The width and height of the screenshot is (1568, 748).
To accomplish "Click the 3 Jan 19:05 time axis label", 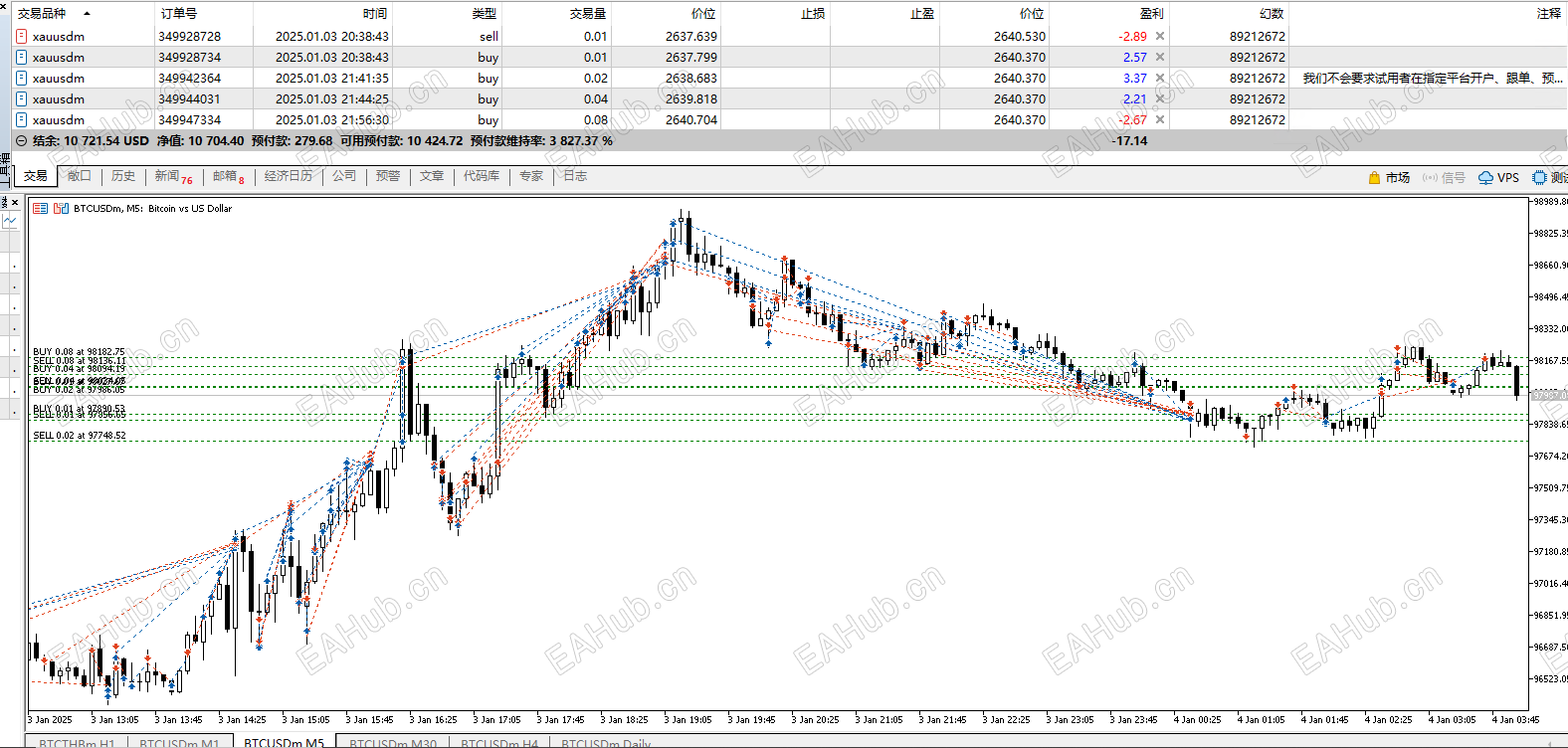I will (x=687, y=719).
